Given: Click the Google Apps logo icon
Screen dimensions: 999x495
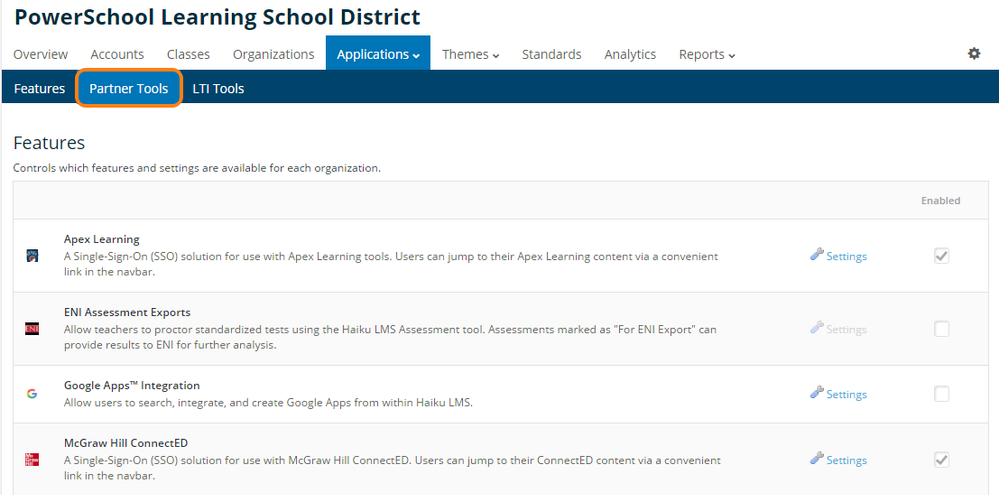Looking at the screenshot, I should click(x=32, y=394).
